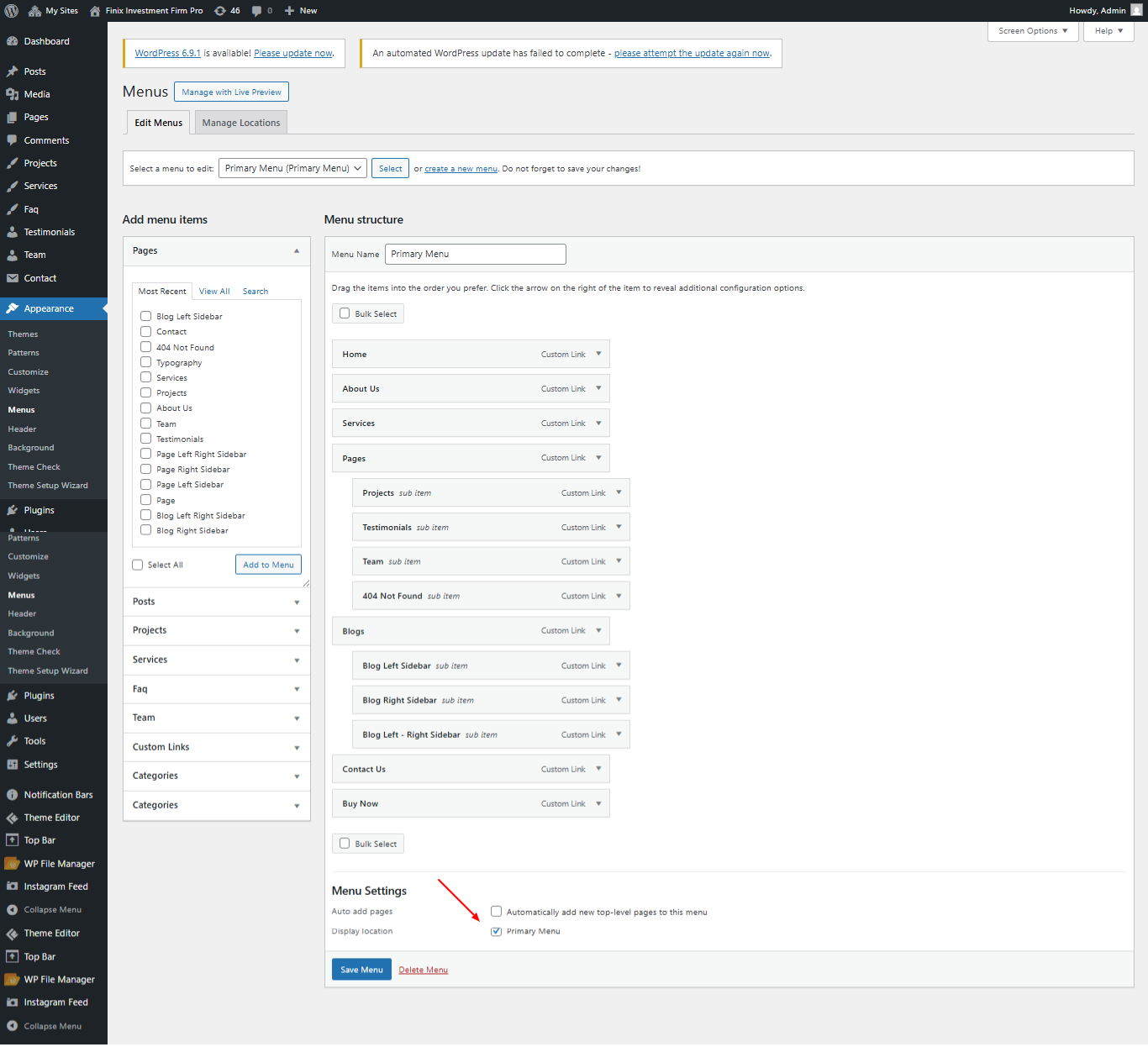Click the Dashboard icon in the sidebar
1148x1047 pixels.
[13, 41]
